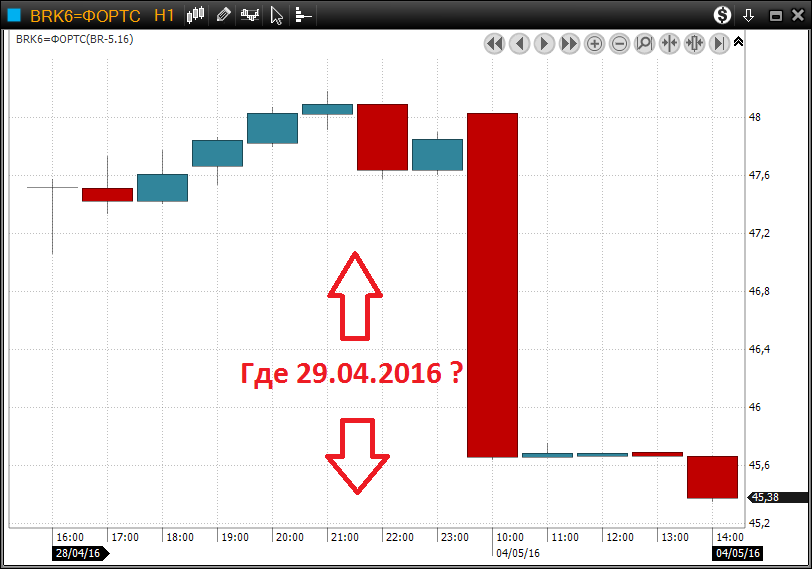This screenshot has width=812, height=569.
Task: Select the cursor pointer tool
Action: 277,15
